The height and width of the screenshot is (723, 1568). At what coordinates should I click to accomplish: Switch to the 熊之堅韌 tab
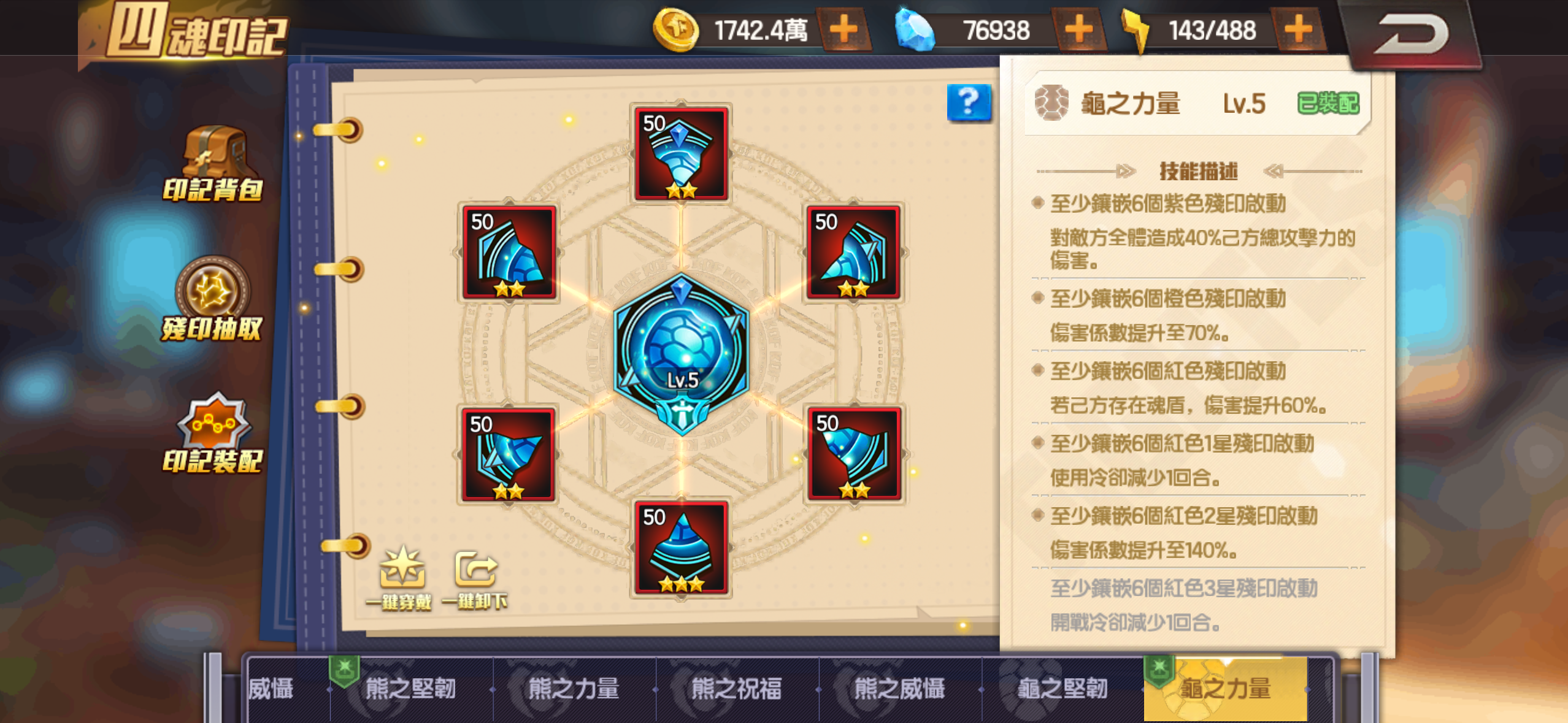tap(410, 689)
